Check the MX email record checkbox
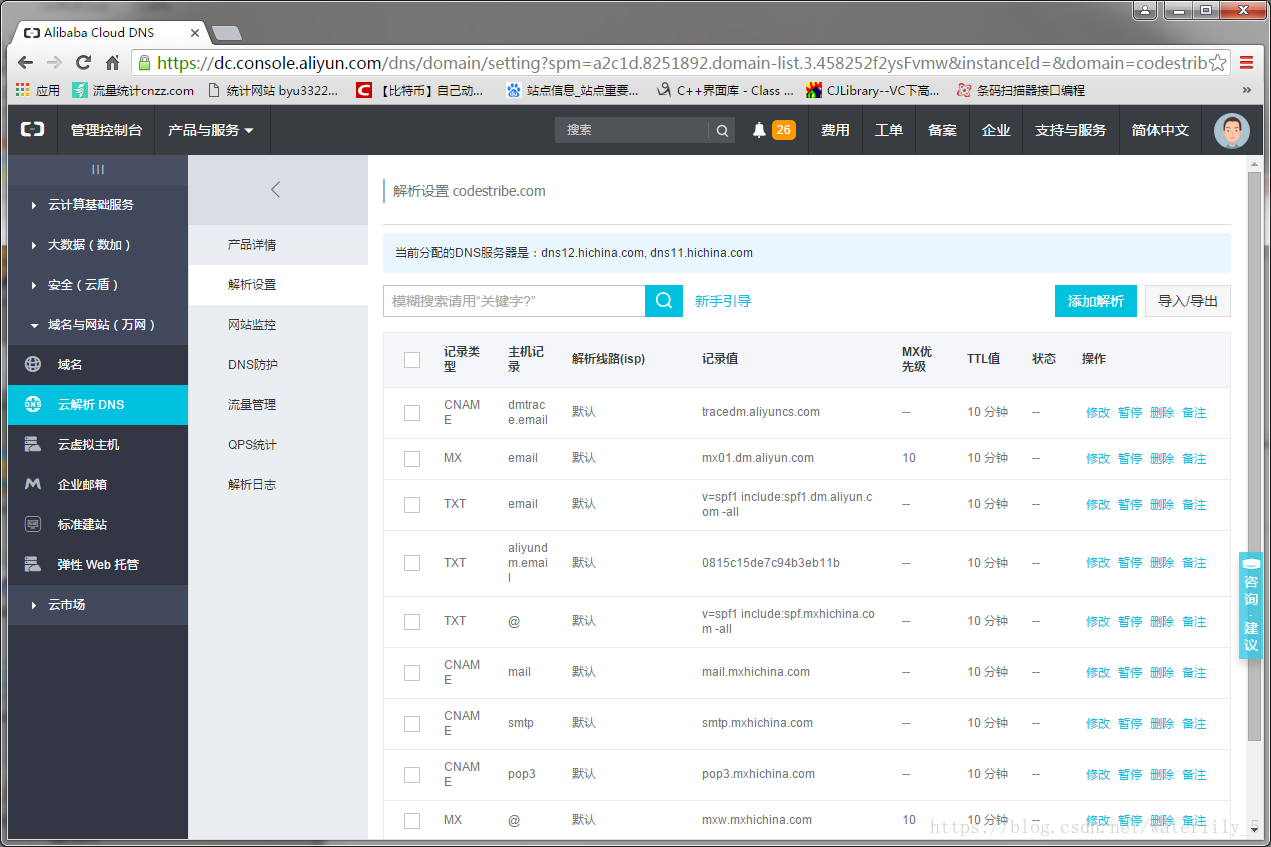1271x847 pixels. [412, 459]
